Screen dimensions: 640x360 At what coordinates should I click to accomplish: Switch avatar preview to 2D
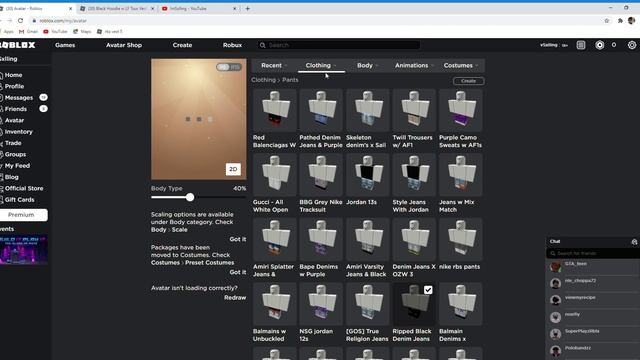click(233, 169)
